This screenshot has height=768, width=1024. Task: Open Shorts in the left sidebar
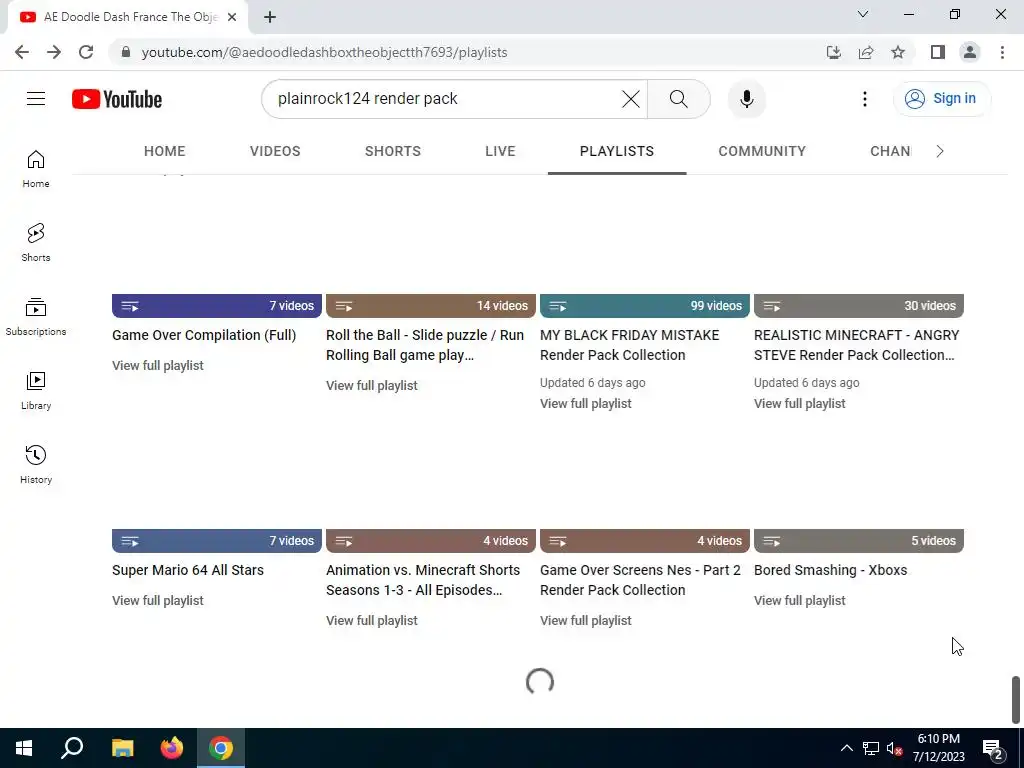click(36, 243)
